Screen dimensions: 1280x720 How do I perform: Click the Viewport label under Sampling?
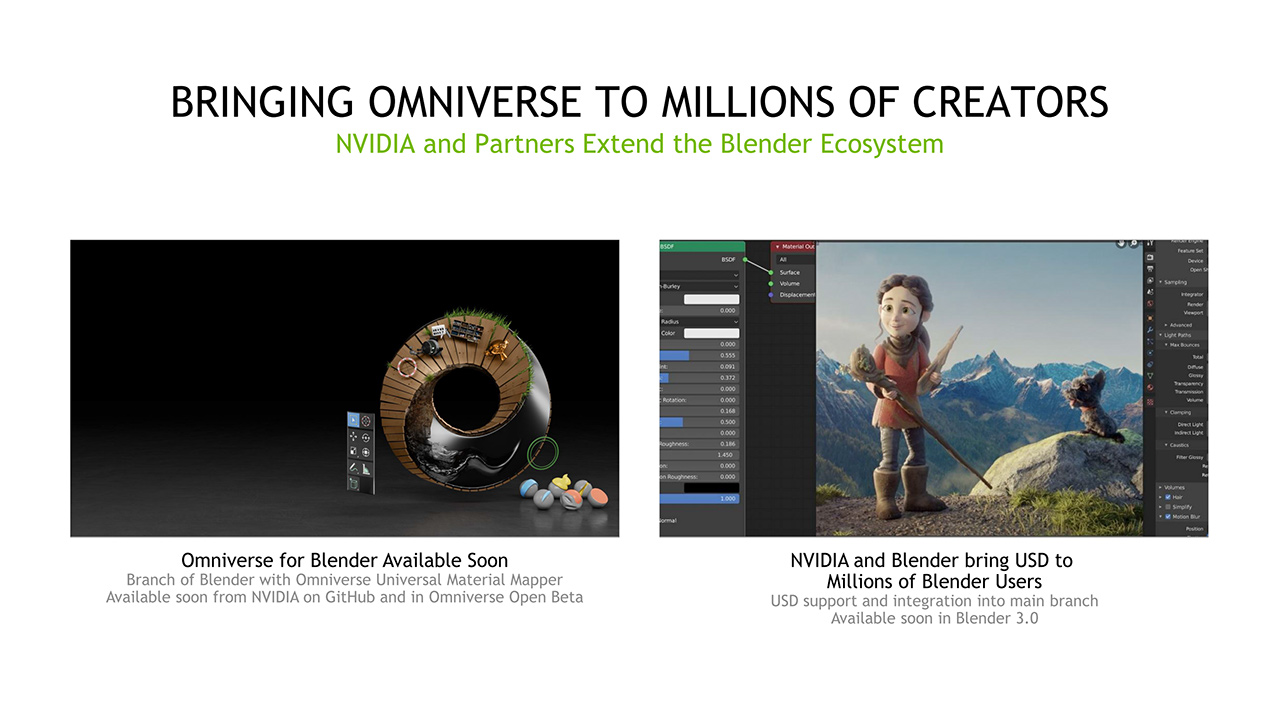1194,313
